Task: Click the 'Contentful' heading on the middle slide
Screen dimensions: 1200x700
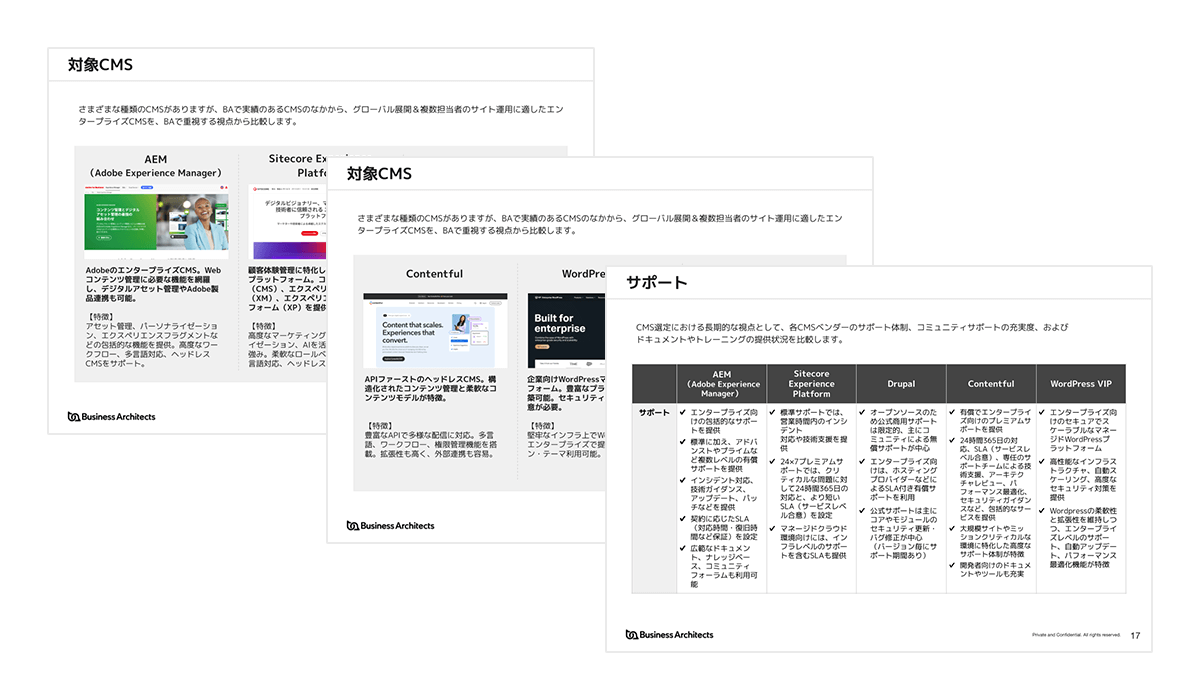Action: click(434, 274)
